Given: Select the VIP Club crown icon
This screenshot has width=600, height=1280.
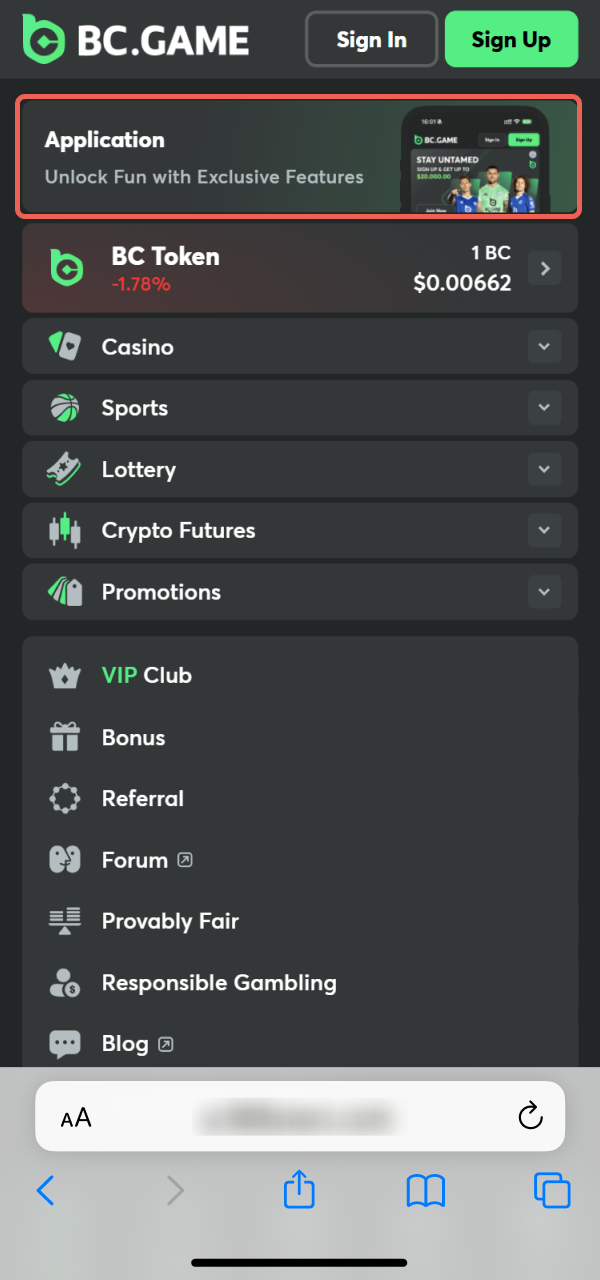Looking at the screenshot, I should coord(65,675).
